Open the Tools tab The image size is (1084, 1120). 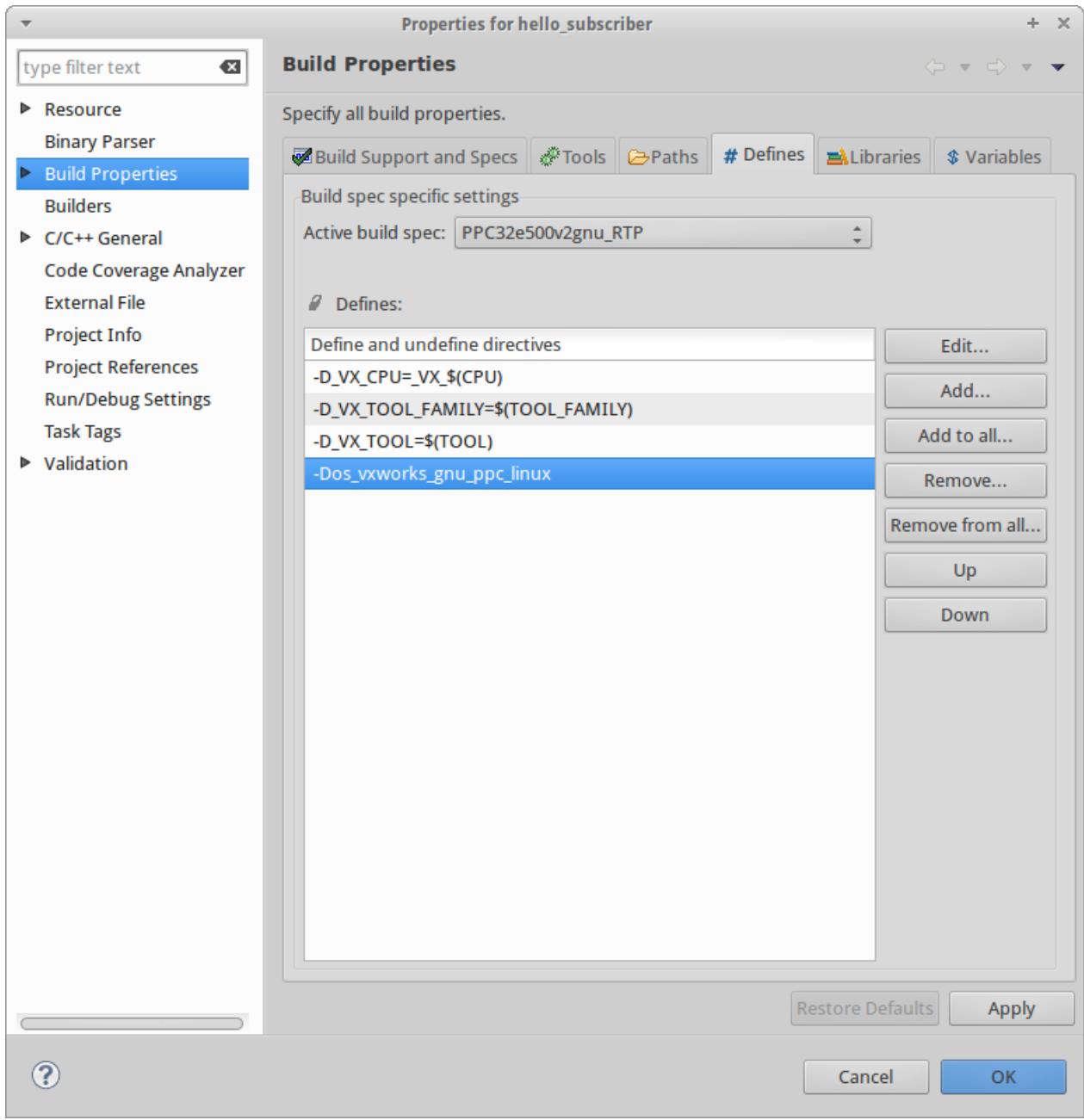(573, 157)
